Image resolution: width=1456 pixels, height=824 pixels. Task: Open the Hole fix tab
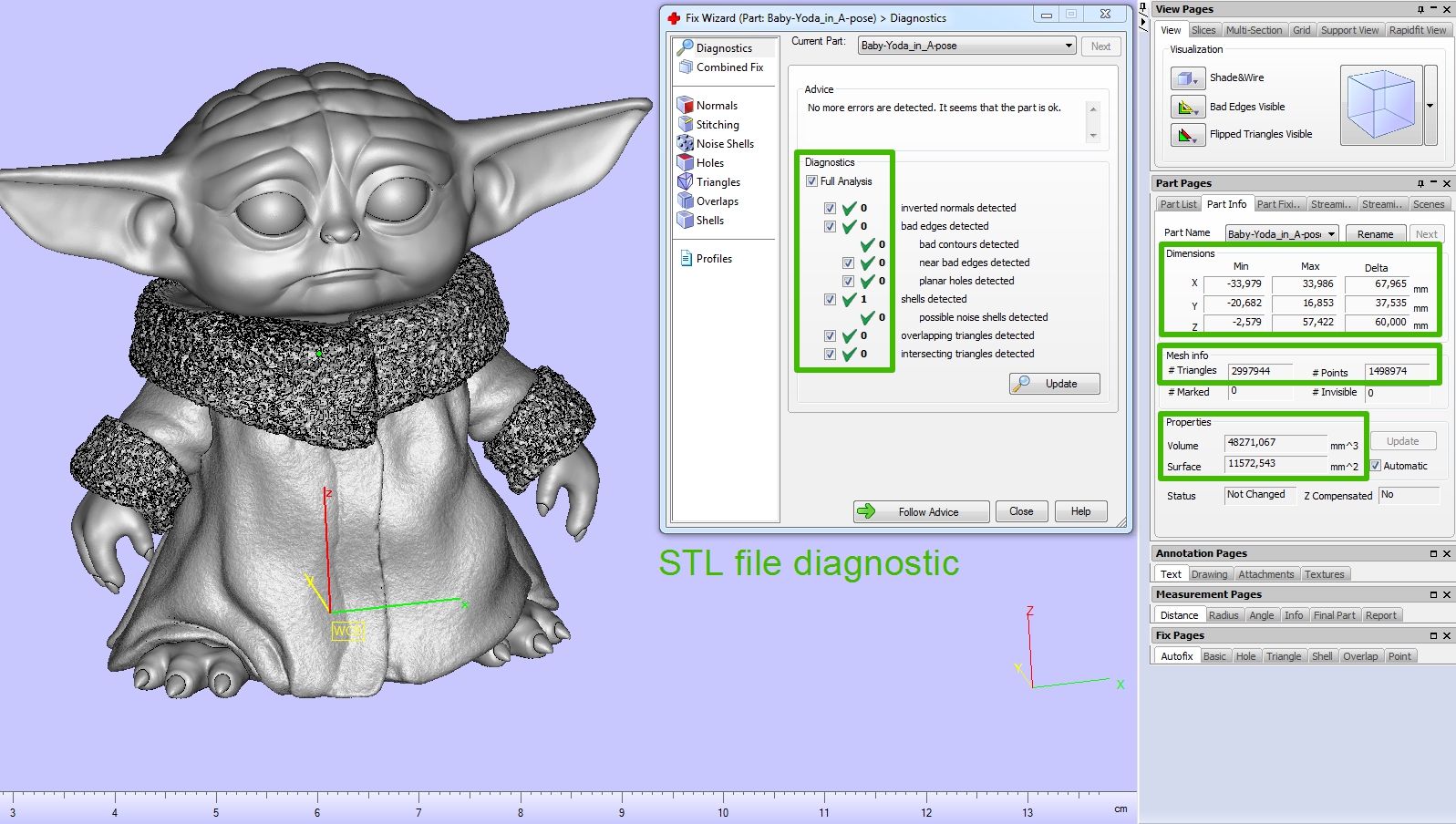(x=1245, y=656)
